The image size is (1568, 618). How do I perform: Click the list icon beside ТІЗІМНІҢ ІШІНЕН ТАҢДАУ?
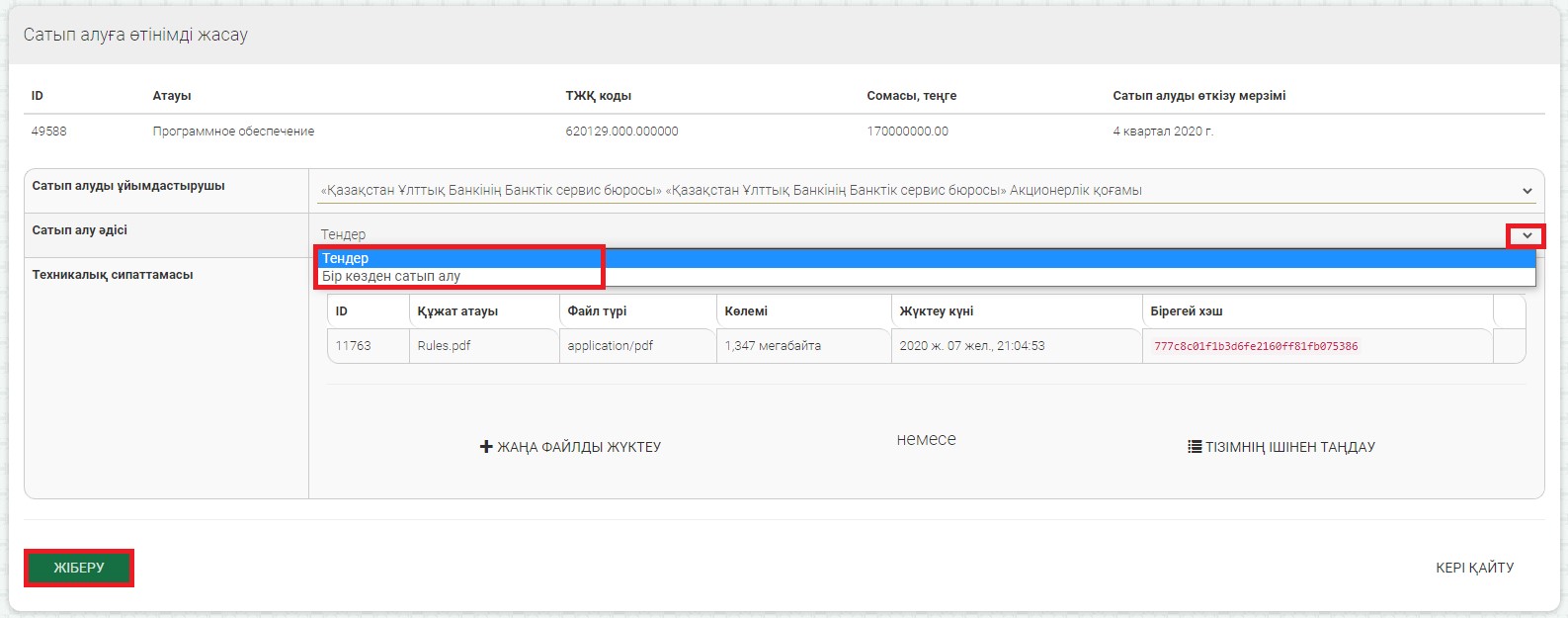[1194, 447]
